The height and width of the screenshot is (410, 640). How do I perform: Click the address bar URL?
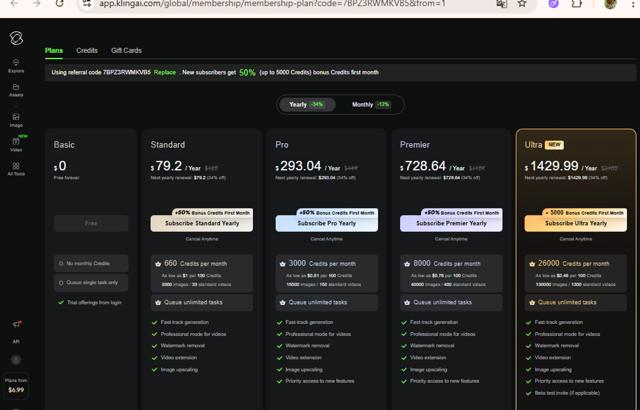click(x=272, y=4)
